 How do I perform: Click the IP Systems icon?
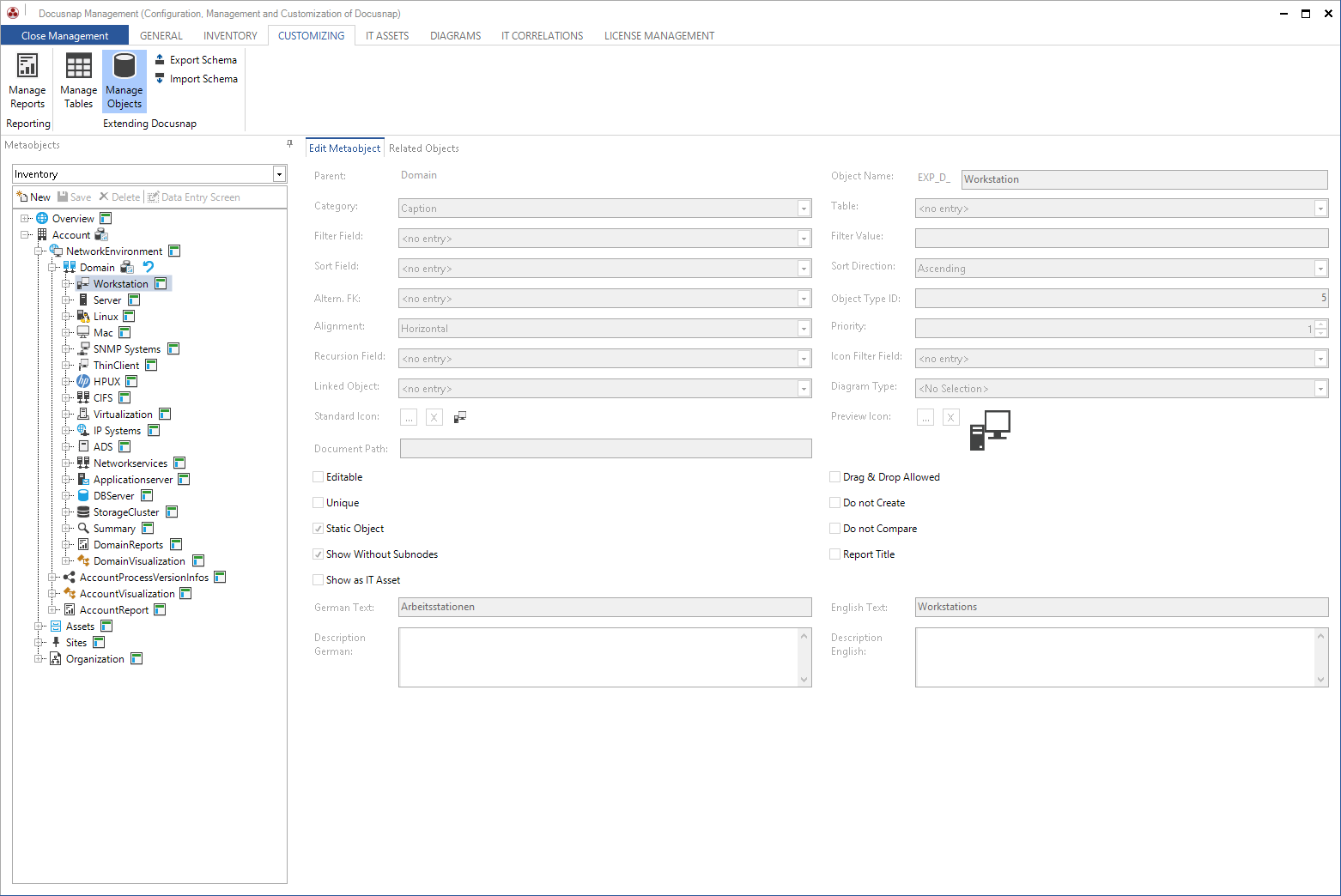83,430
